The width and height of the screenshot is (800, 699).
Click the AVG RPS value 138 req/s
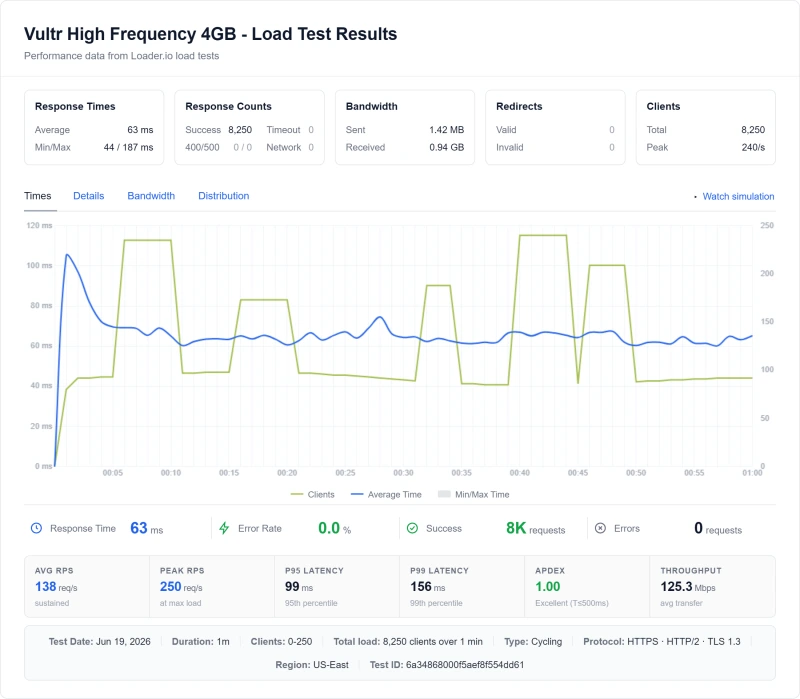56,587
